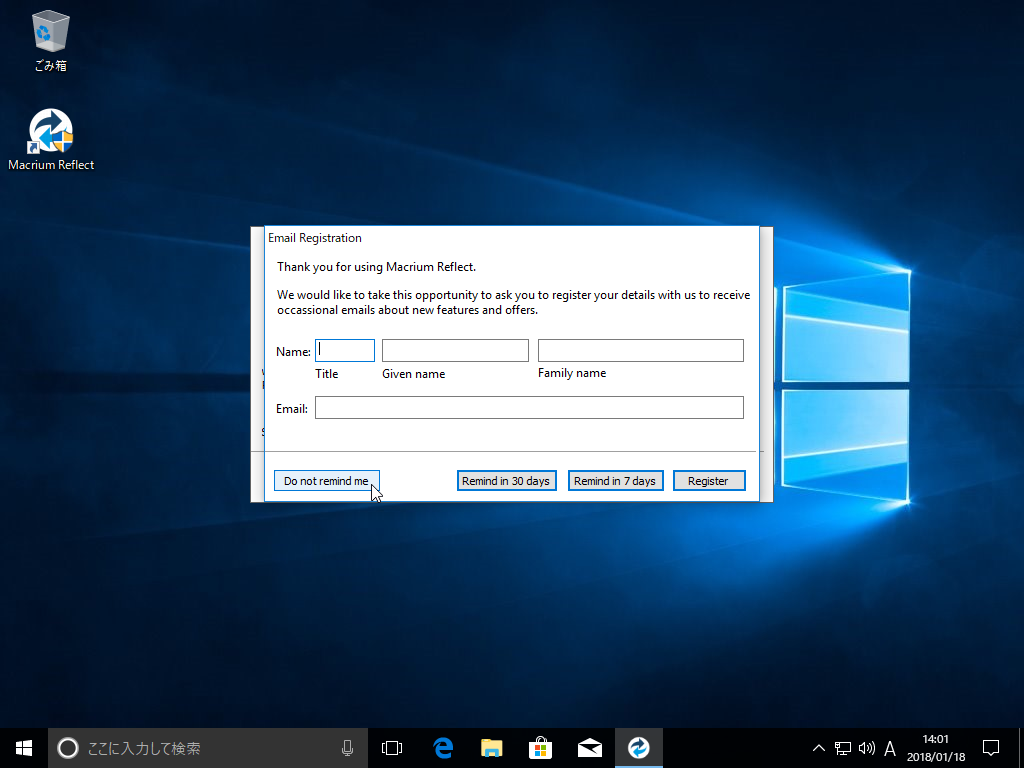1024x768 pixels.
Task: Open the Windows Start menu
Action: [24, 748]
